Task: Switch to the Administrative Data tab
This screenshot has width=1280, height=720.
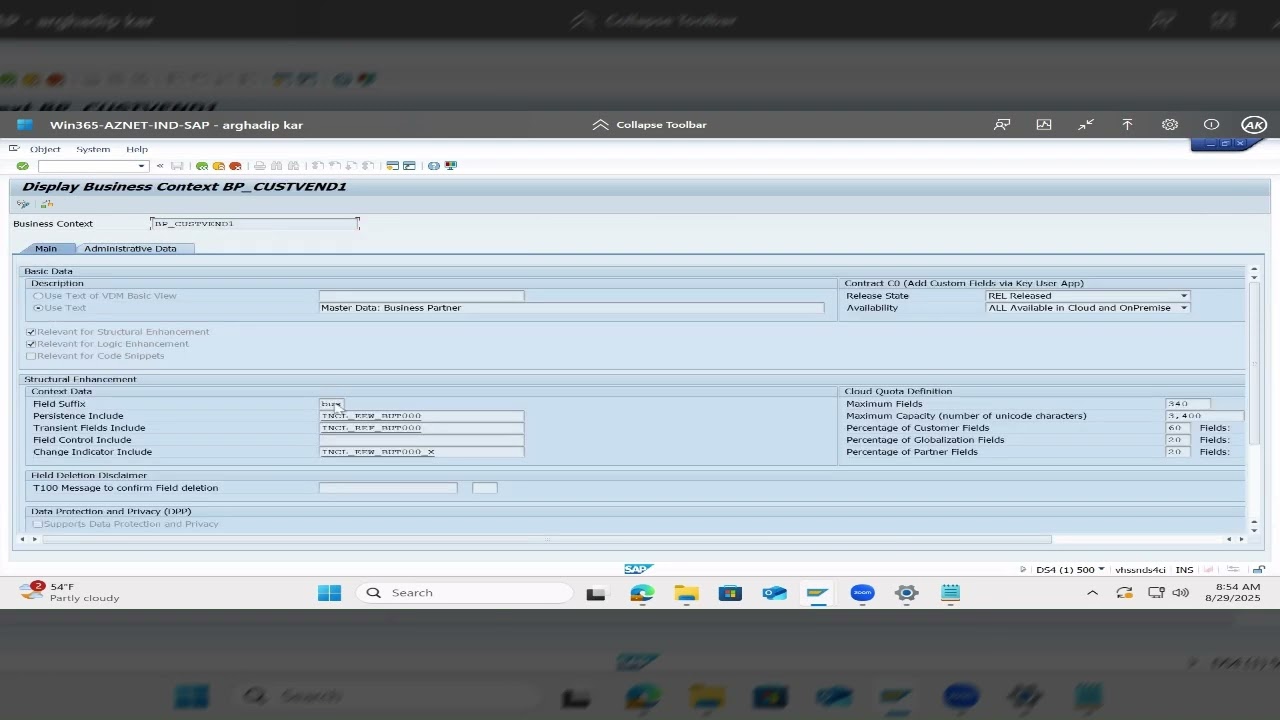Action: click(130, 248)
